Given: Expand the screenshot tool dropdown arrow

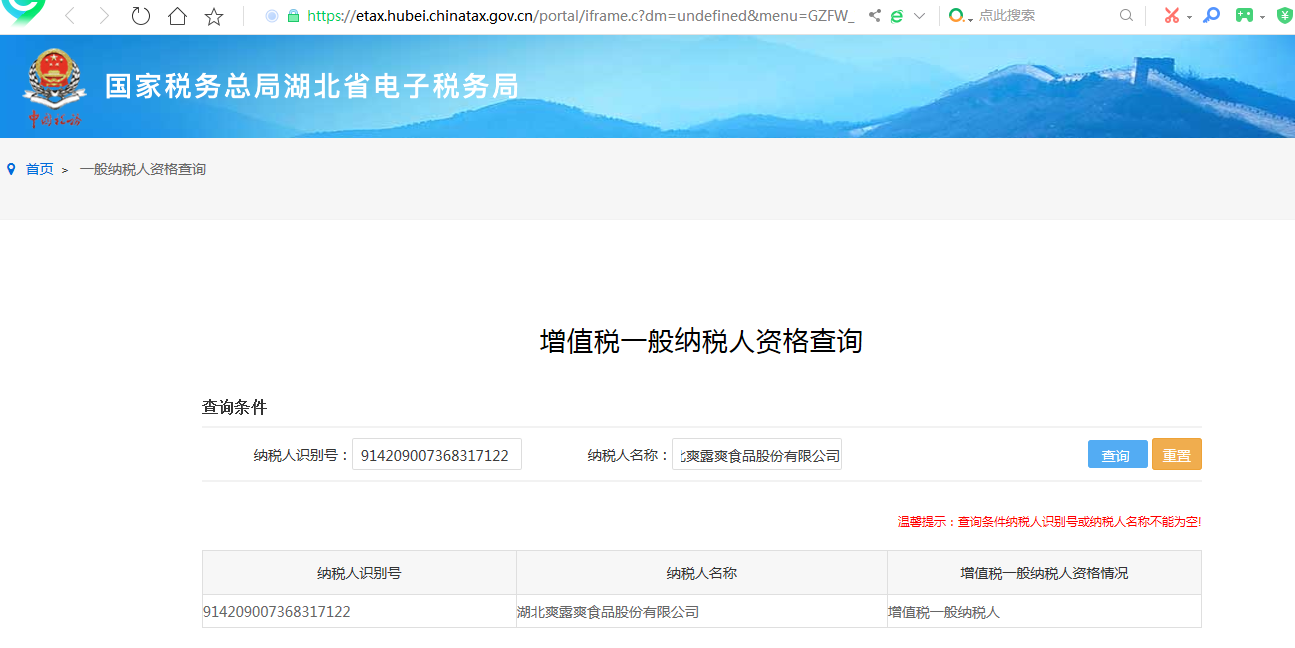Looking at the screenshot, I should coord(1189,17).
